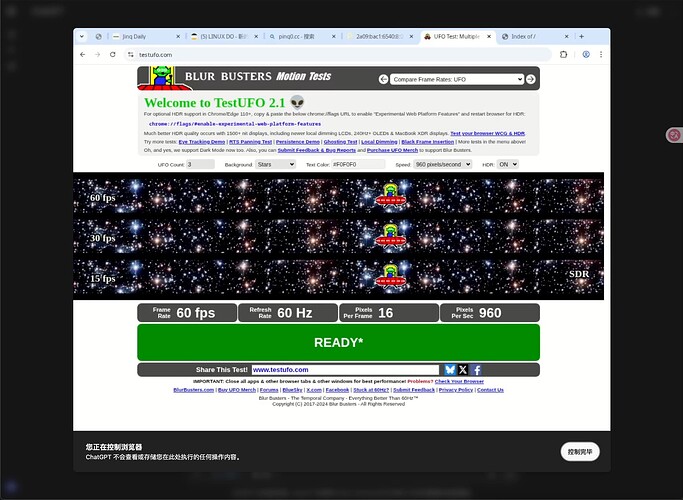
Task: Open Chrome three-dot menu
Action: coord(601,54)
